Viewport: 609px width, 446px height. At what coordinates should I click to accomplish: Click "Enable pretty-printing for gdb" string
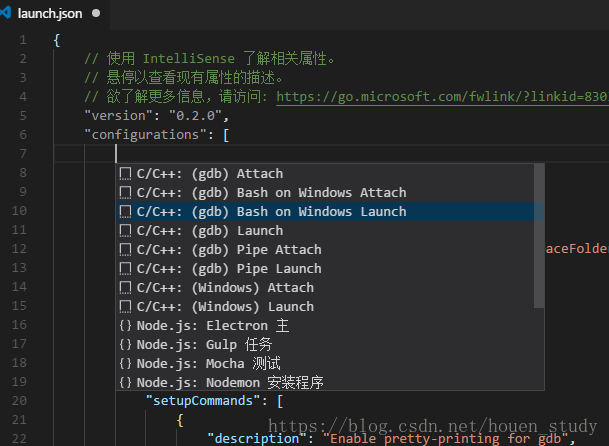click(446, 439)
